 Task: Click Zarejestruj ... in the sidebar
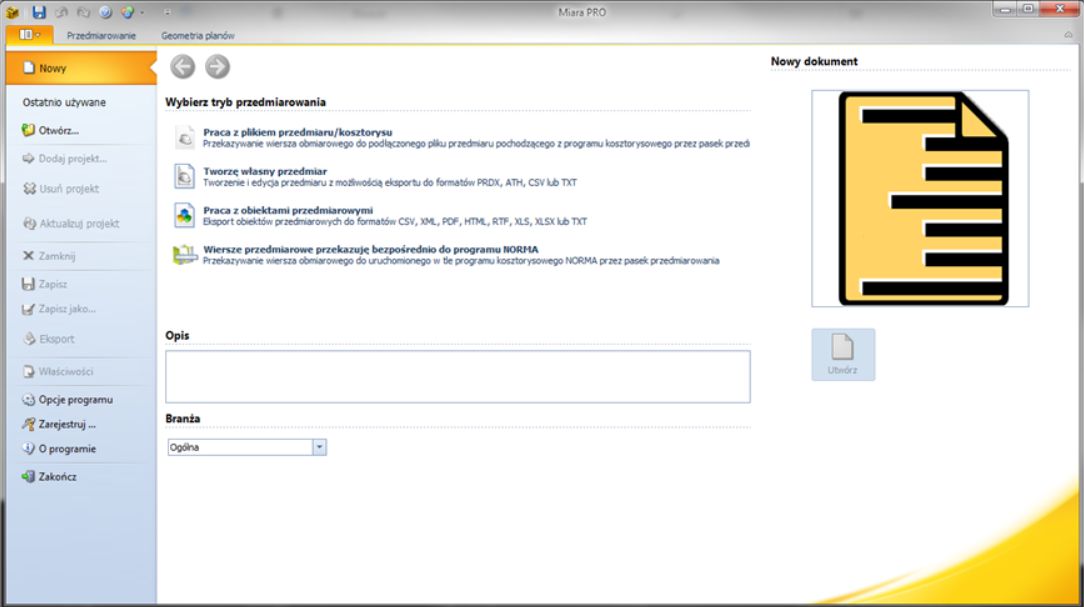[59, 424]
